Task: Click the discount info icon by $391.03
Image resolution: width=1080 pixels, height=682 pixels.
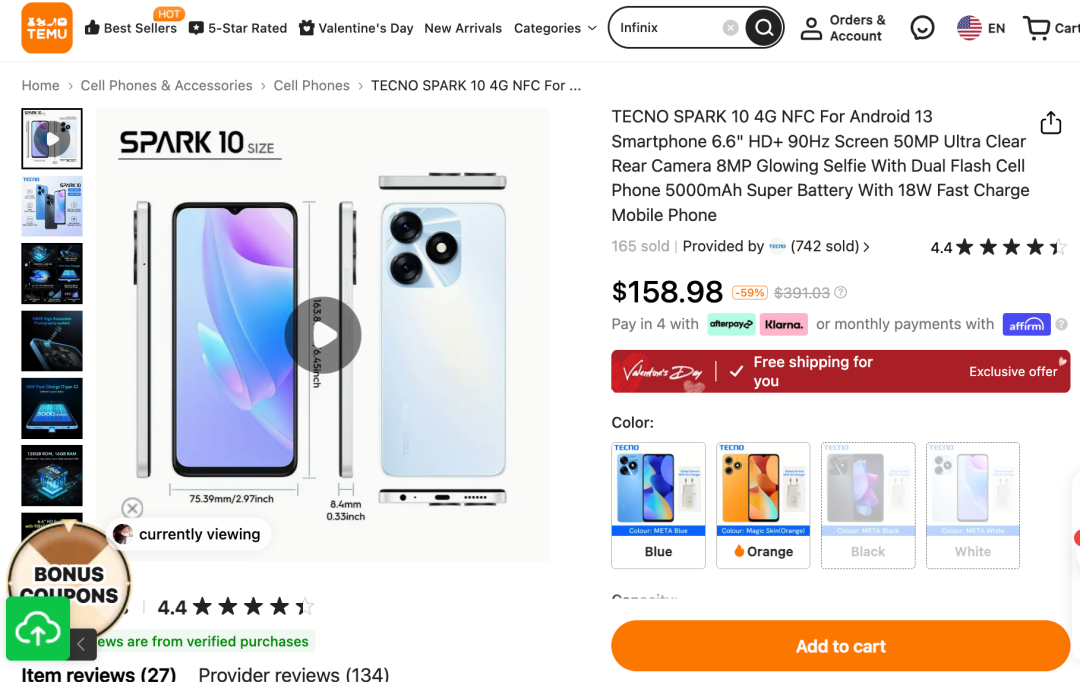Action: 841,293
